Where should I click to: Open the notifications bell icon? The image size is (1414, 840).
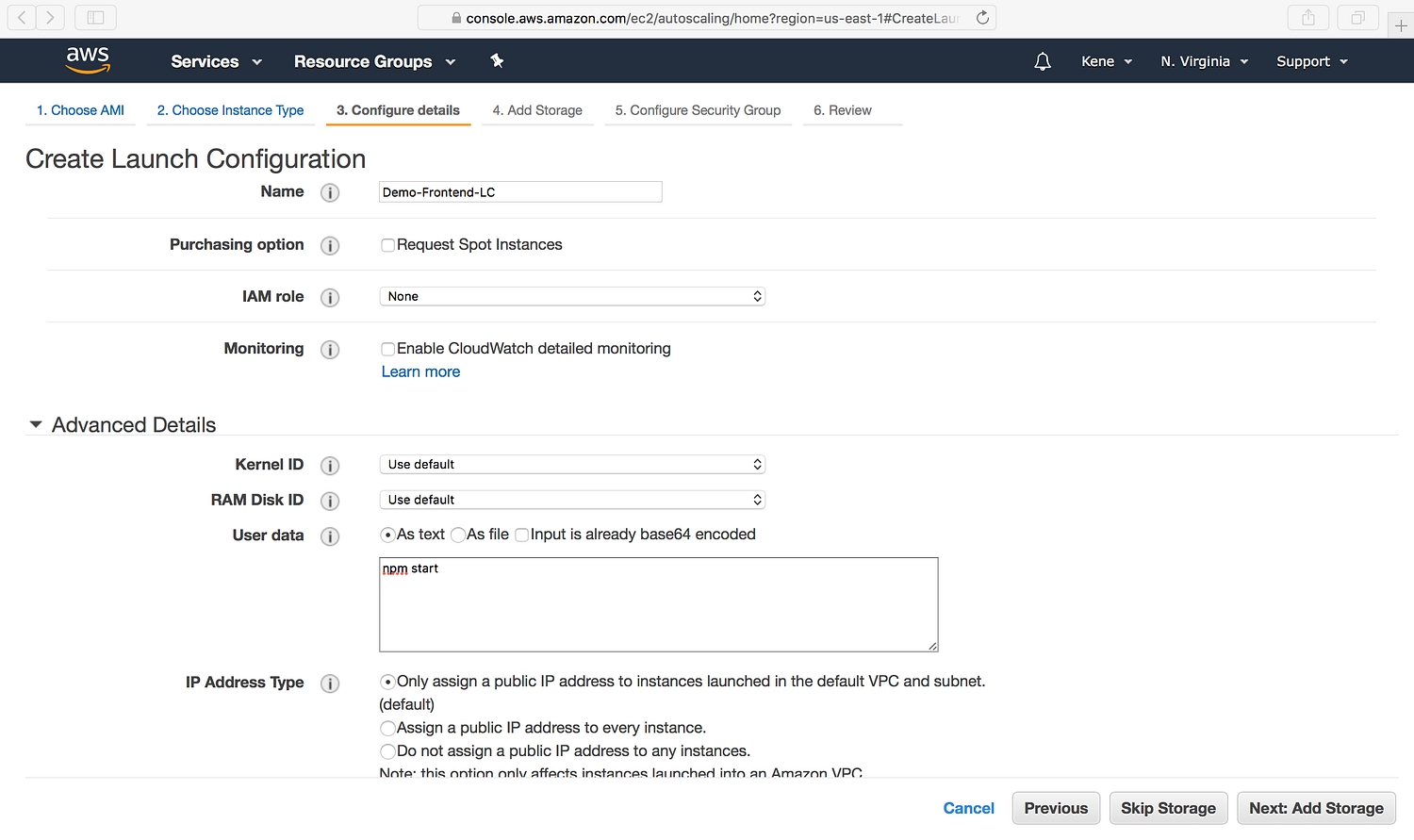point(1043,61)
